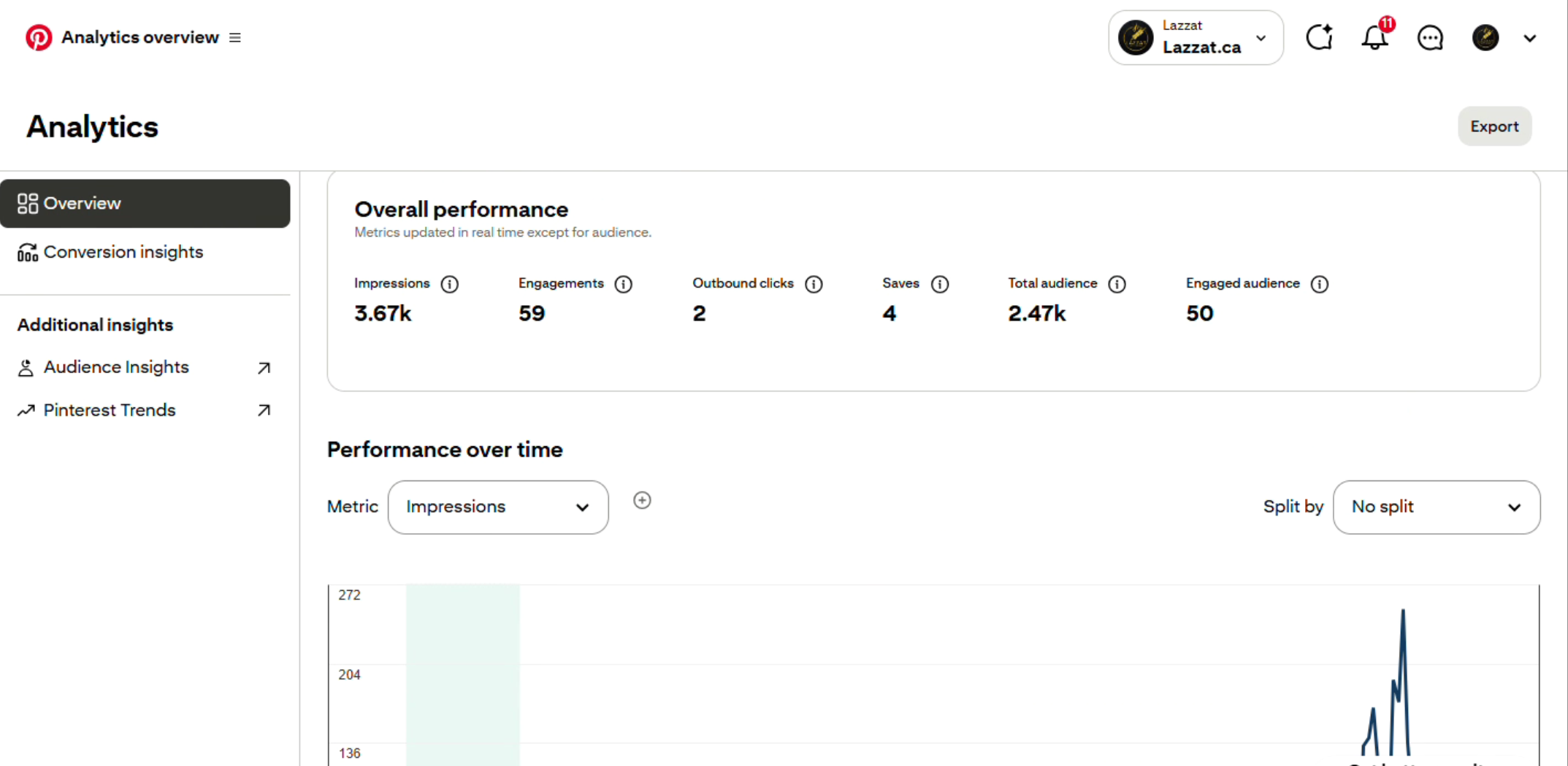Show info tooltip for Engaged audience

click(1319, 284)
